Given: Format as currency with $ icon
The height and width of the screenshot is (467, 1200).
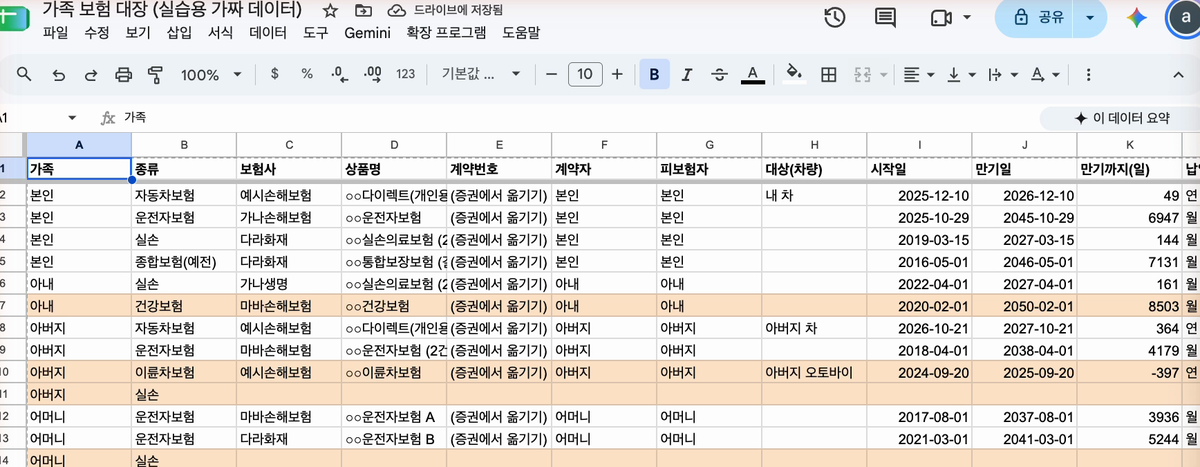Looking at the screenshot, I should click(x=275, y=74).
